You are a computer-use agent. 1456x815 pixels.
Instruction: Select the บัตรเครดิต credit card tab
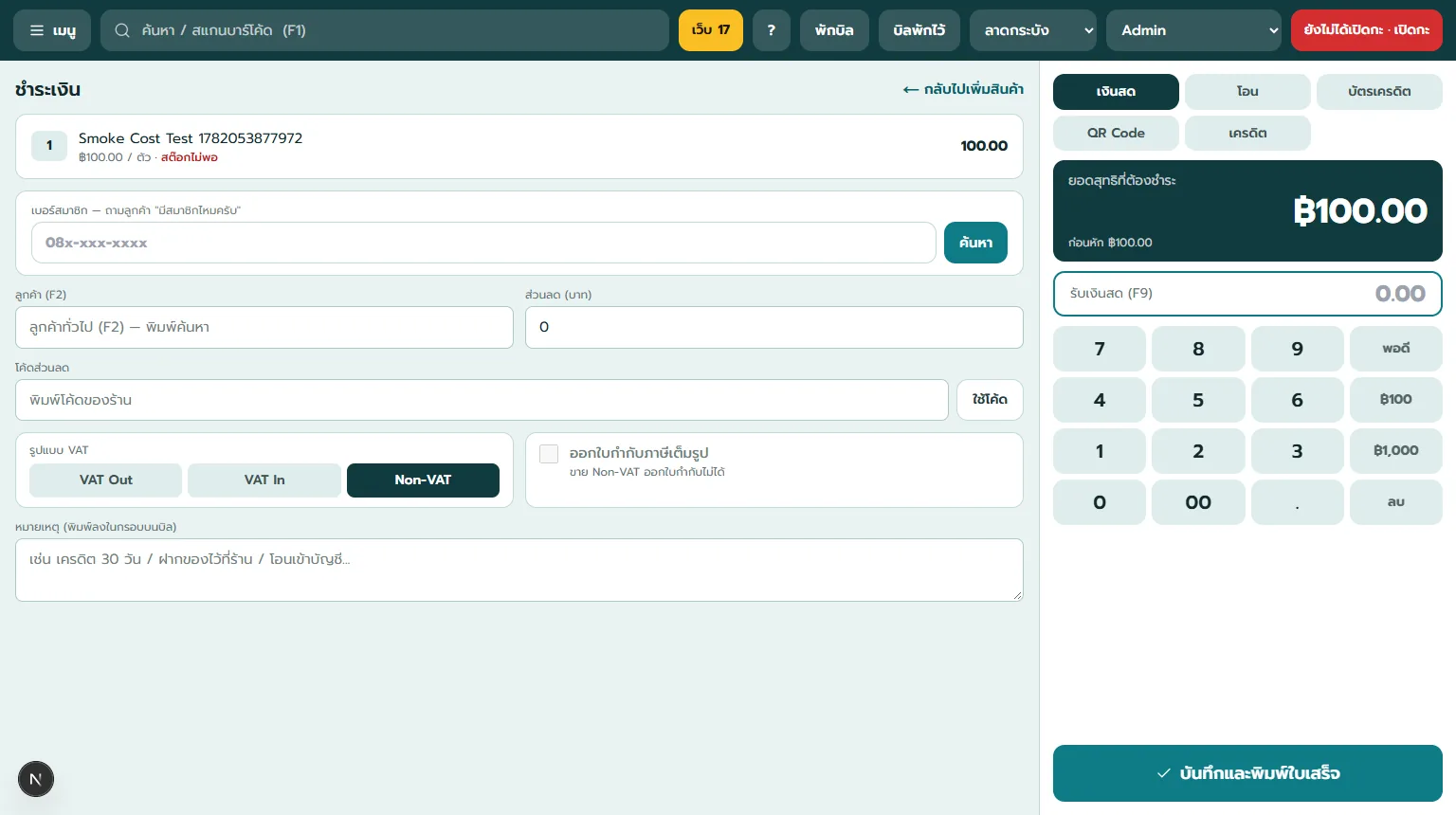point(1379,92)
